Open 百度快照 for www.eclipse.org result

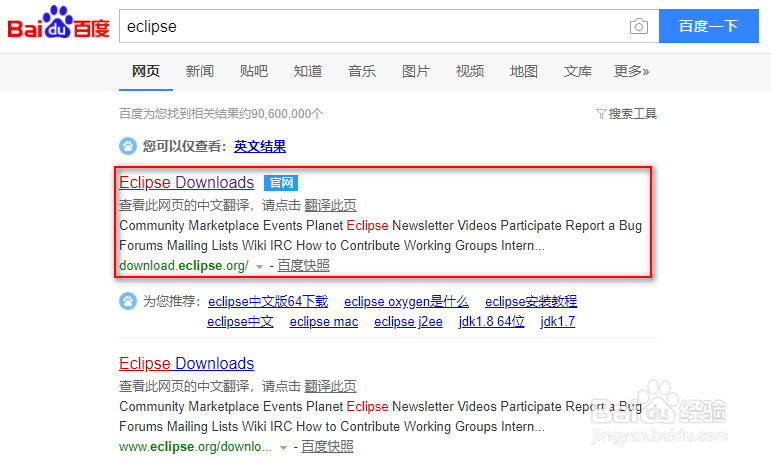327,446
